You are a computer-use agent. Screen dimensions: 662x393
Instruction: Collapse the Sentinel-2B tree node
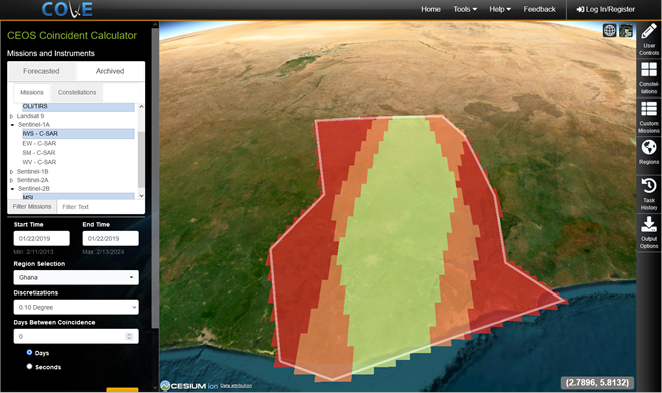click(x=12, y=189)
